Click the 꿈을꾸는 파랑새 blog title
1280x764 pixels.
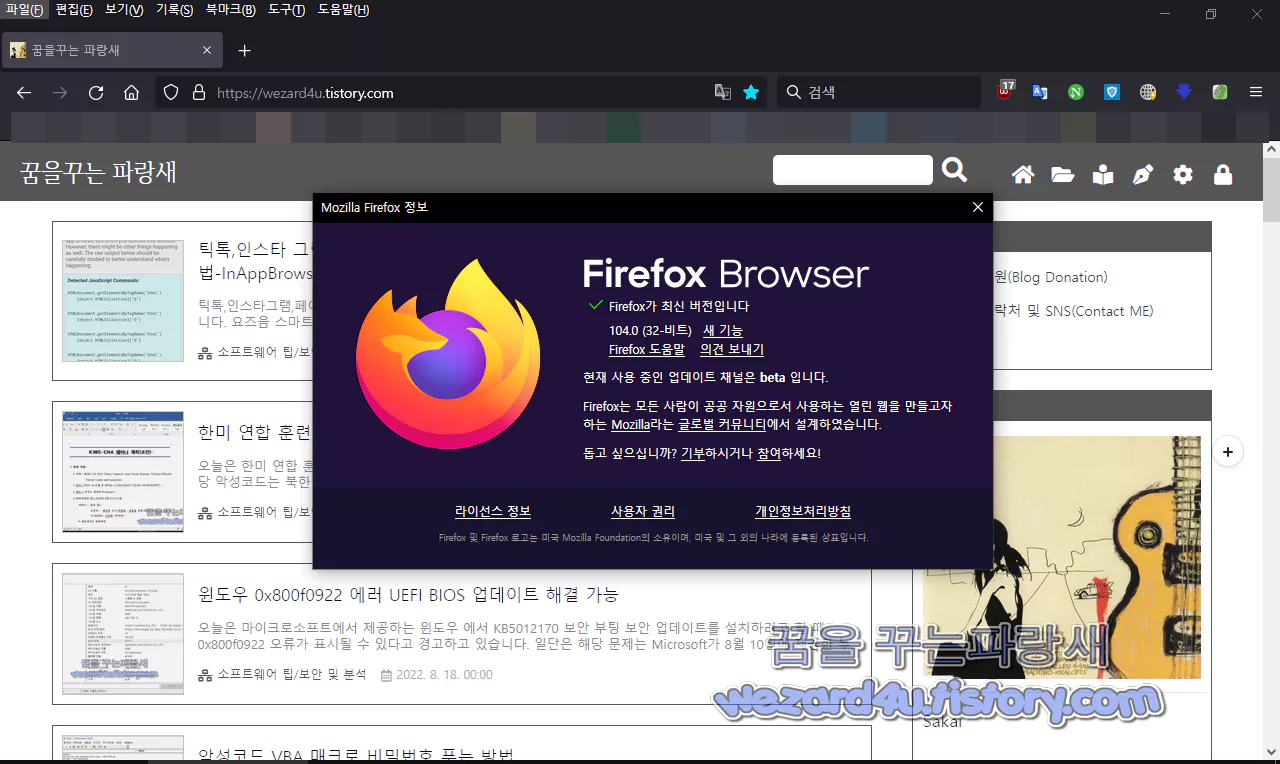tap(98, 172)
